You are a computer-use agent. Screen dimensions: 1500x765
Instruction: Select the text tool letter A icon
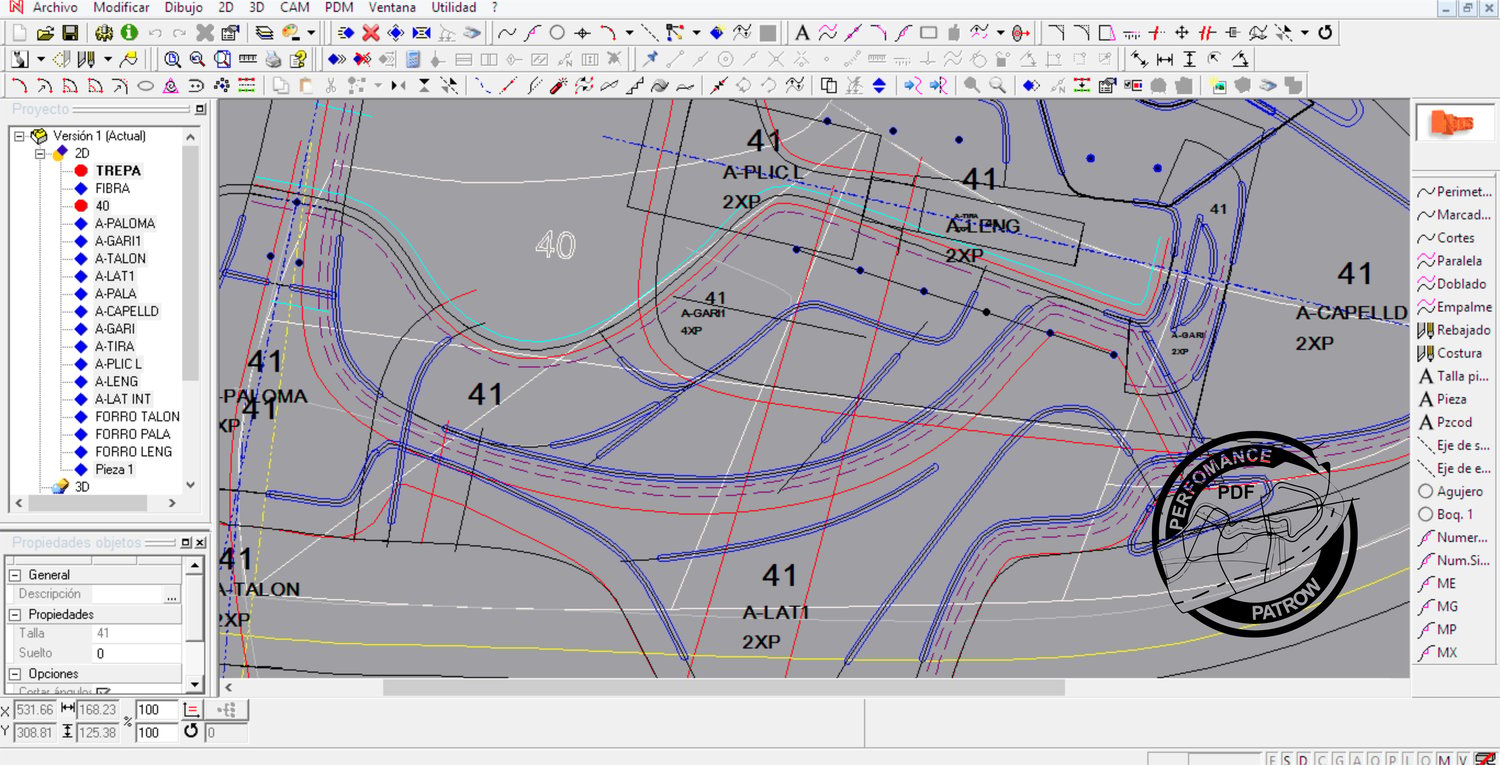click(x=802, y=33)
